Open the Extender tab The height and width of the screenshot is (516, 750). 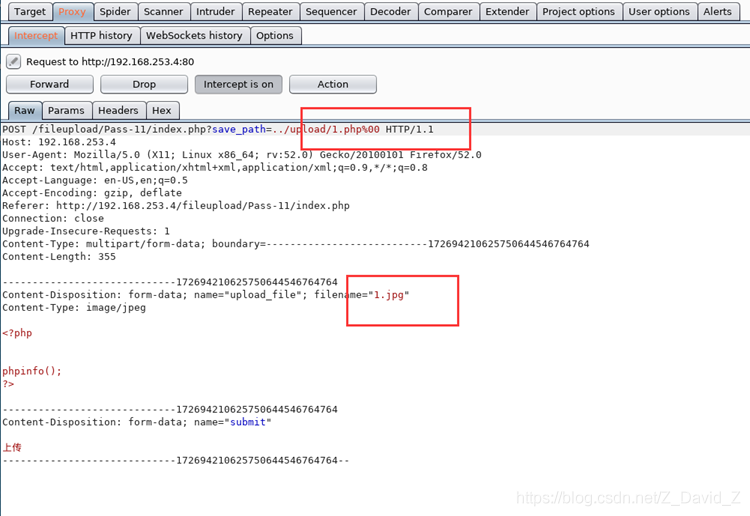point(507,11)
